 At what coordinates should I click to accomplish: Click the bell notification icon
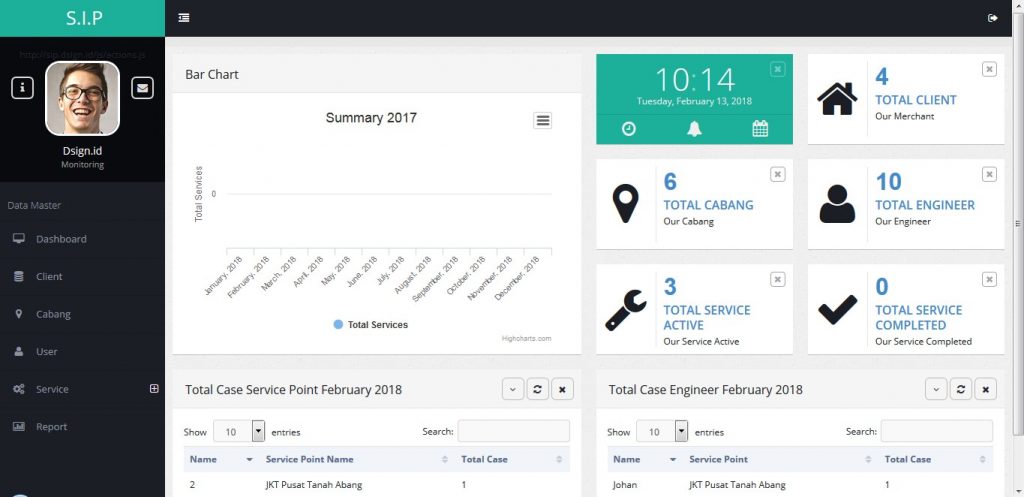(694, 128)
